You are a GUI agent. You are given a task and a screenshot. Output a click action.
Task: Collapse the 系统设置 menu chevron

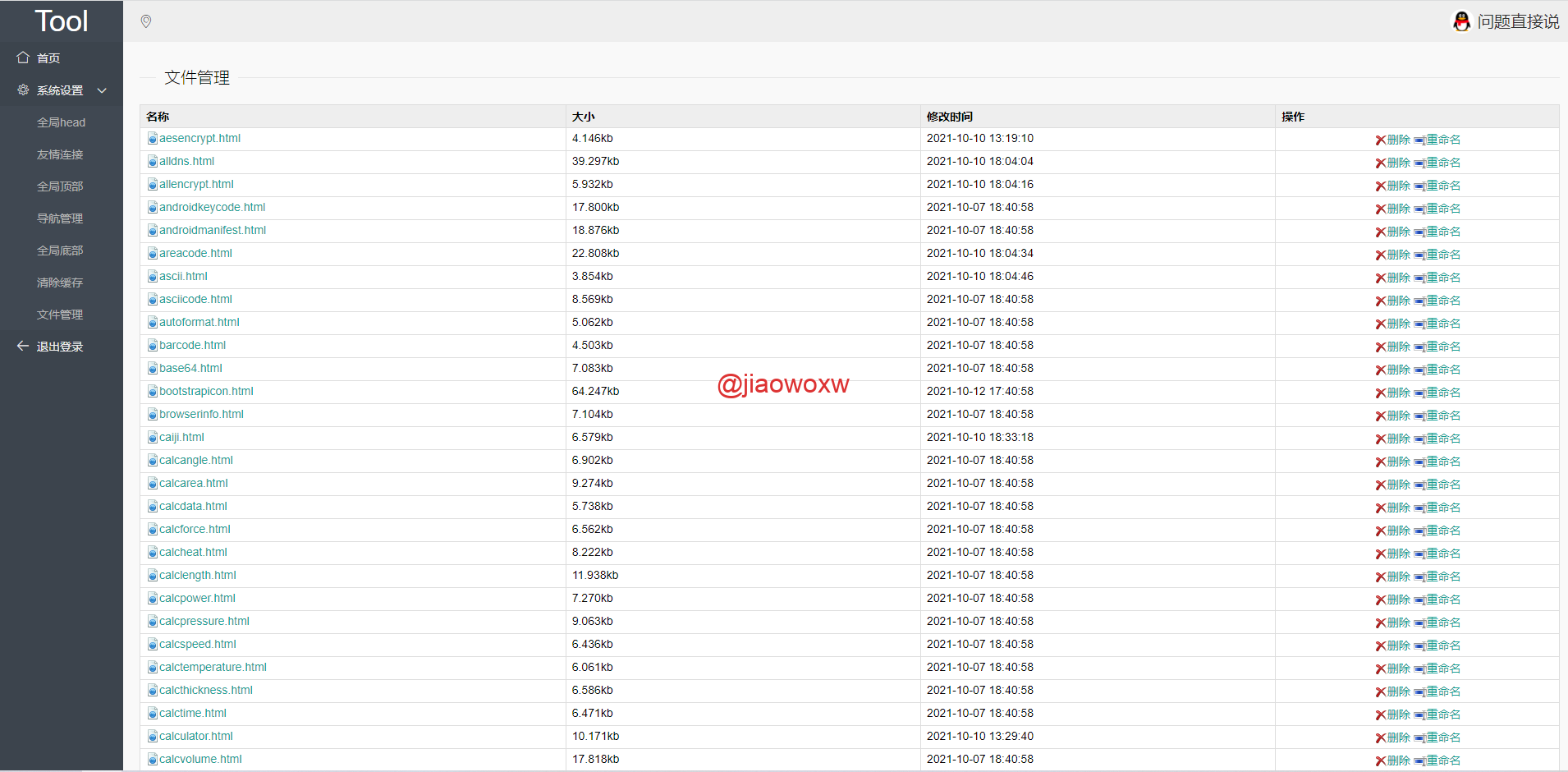pyautogui.click(x=102, y=90)
